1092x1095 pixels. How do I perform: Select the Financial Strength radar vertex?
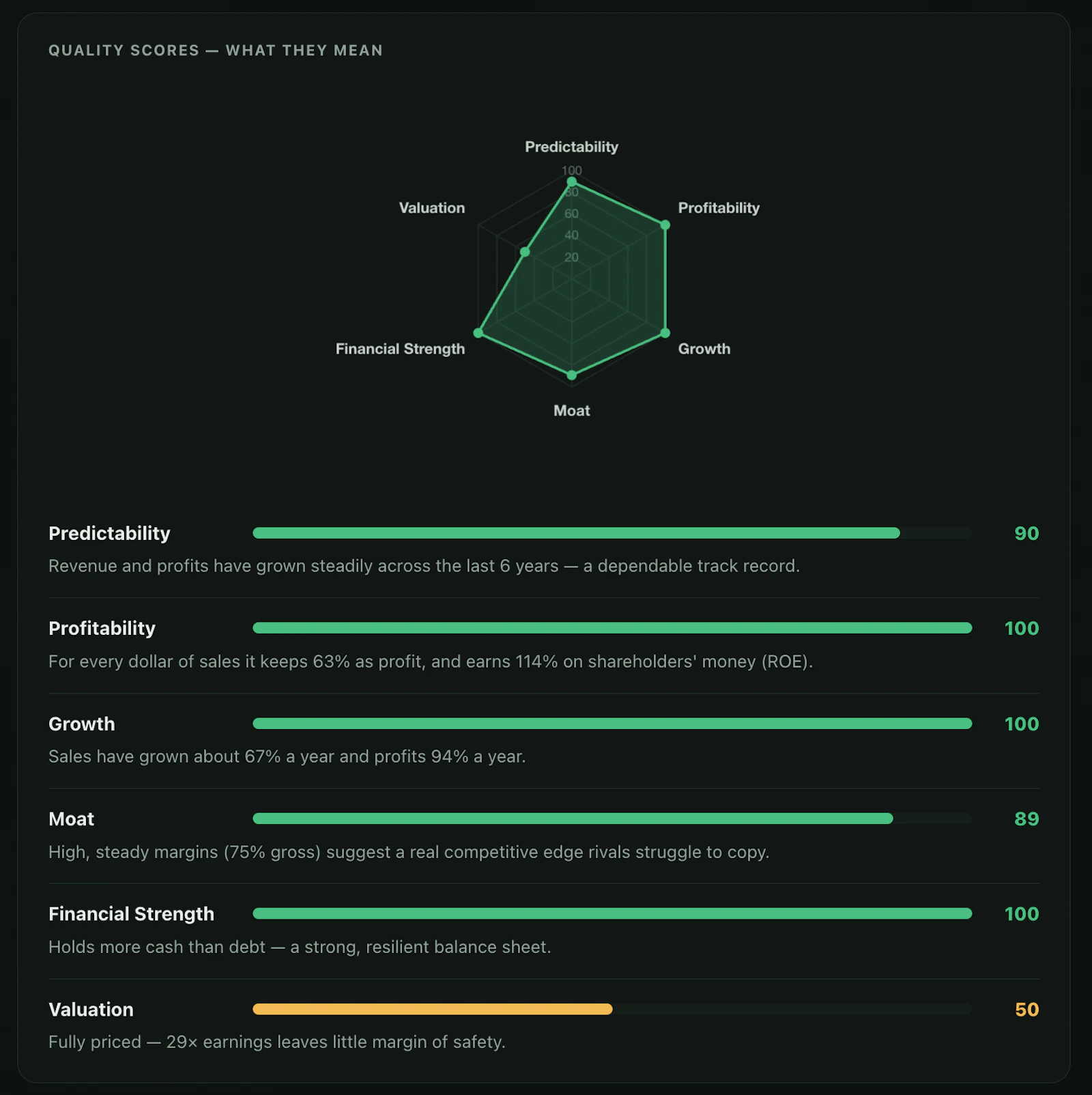(478, 332)
